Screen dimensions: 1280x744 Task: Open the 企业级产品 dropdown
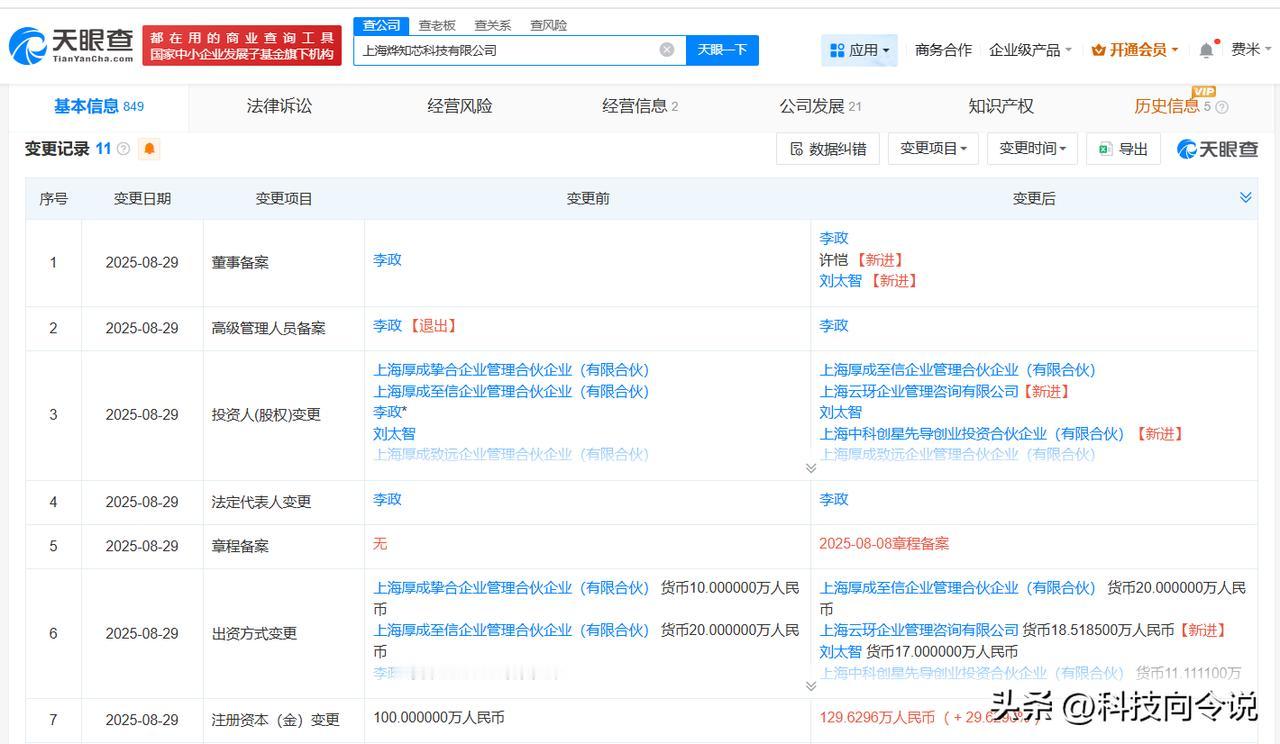[x=1030, y=50]
